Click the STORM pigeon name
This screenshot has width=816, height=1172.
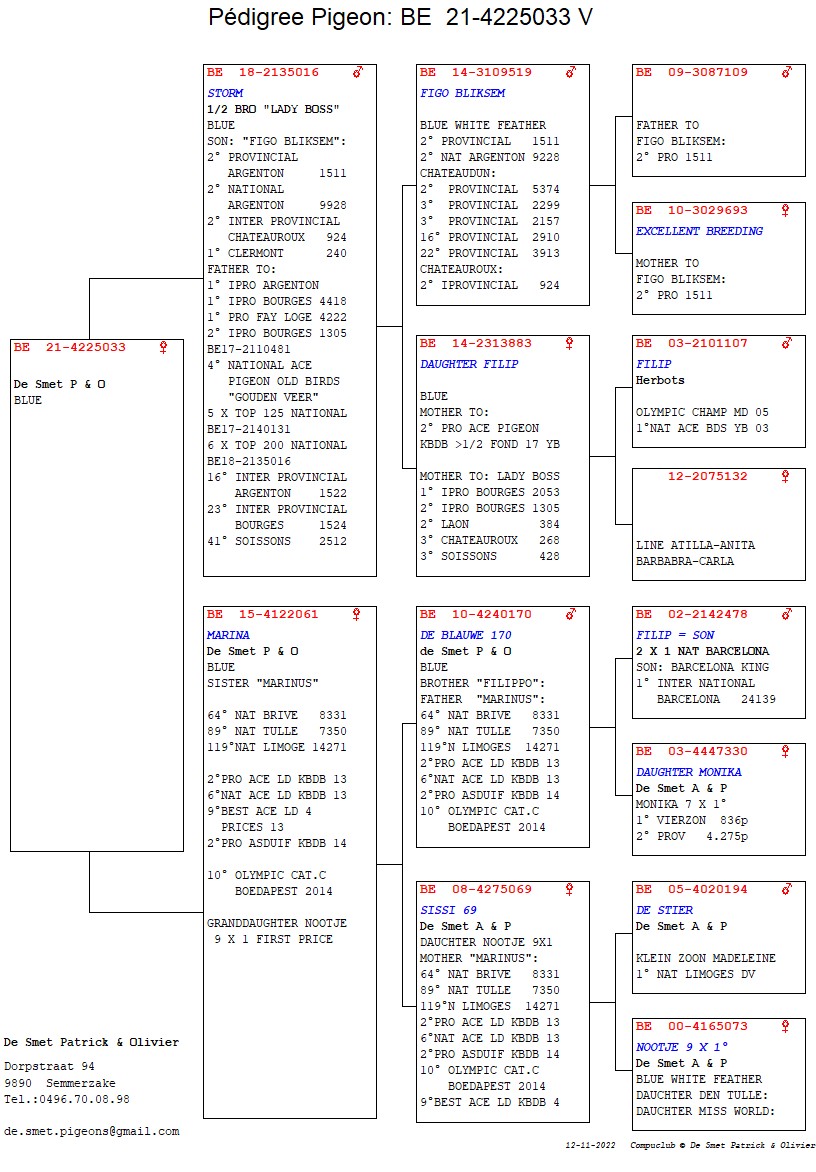coord(225,94)
